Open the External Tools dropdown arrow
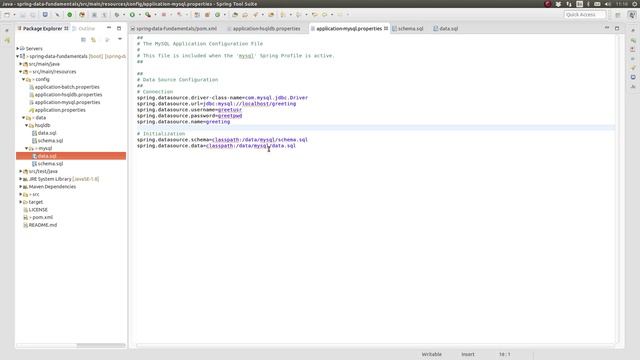Screen dimensions: 640x360 click(155, 15)
